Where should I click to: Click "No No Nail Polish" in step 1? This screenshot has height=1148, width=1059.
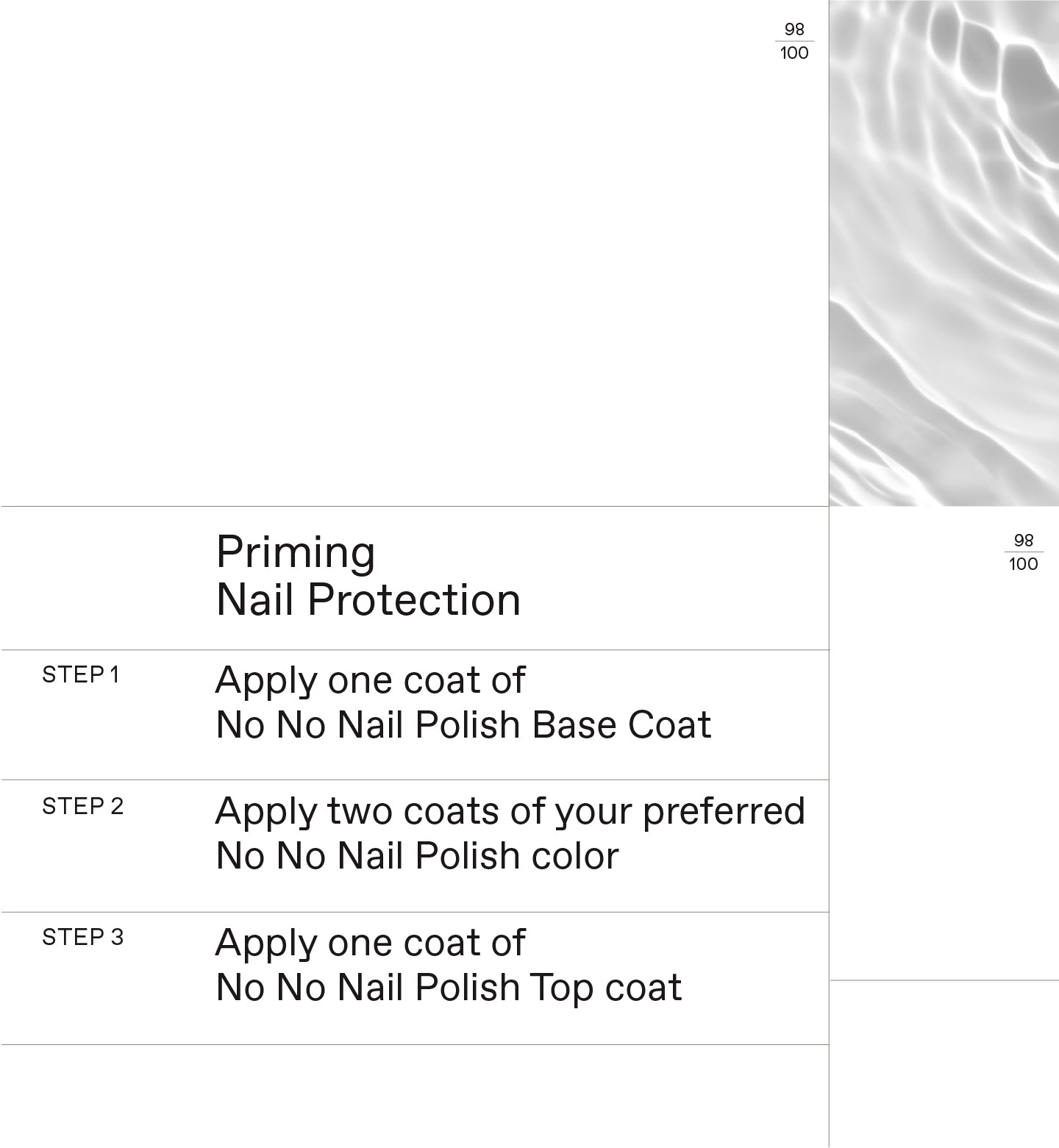(368, 725)
